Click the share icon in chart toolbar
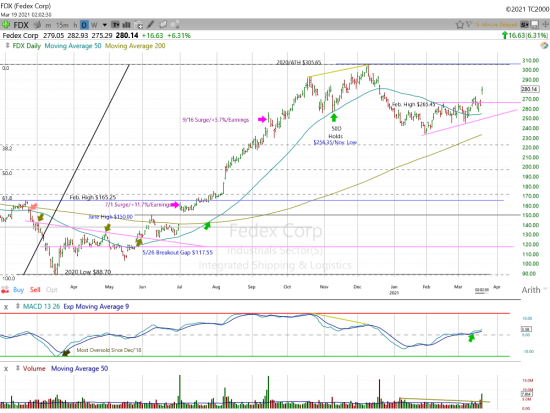550x413 pixels. tap(175, 25)
